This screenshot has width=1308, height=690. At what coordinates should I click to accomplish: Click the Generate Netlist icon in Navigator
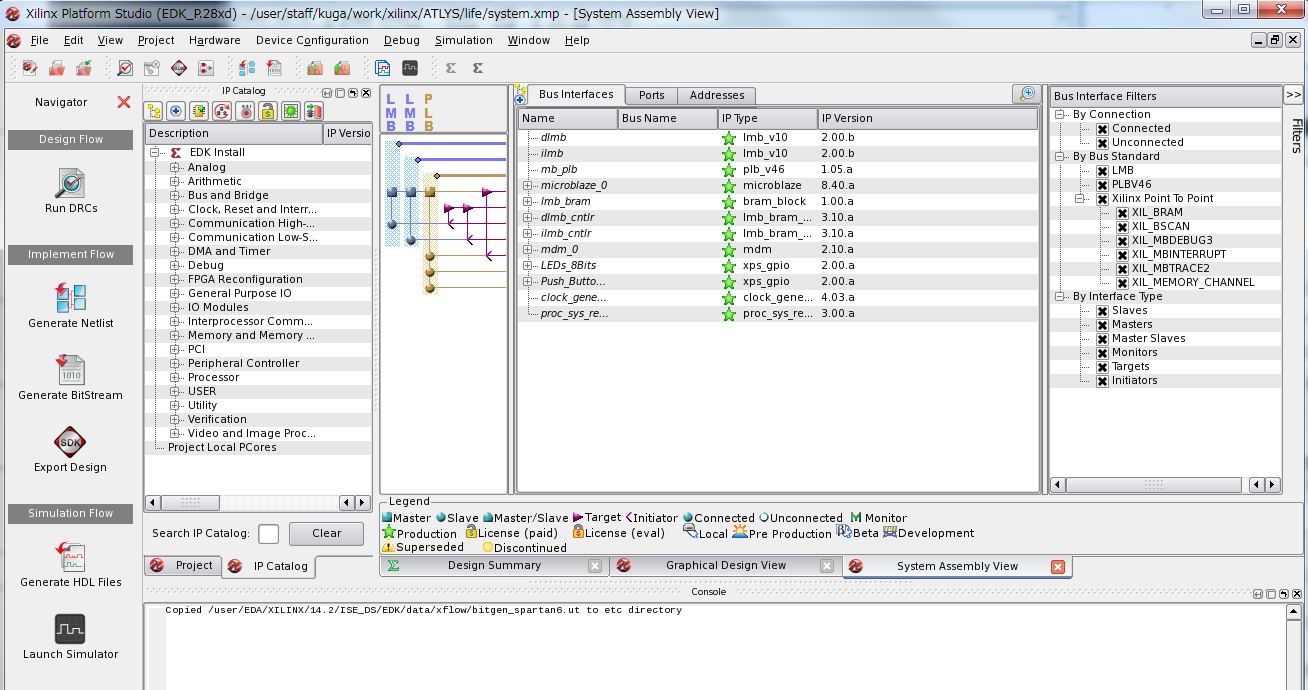tap(71, 298)
